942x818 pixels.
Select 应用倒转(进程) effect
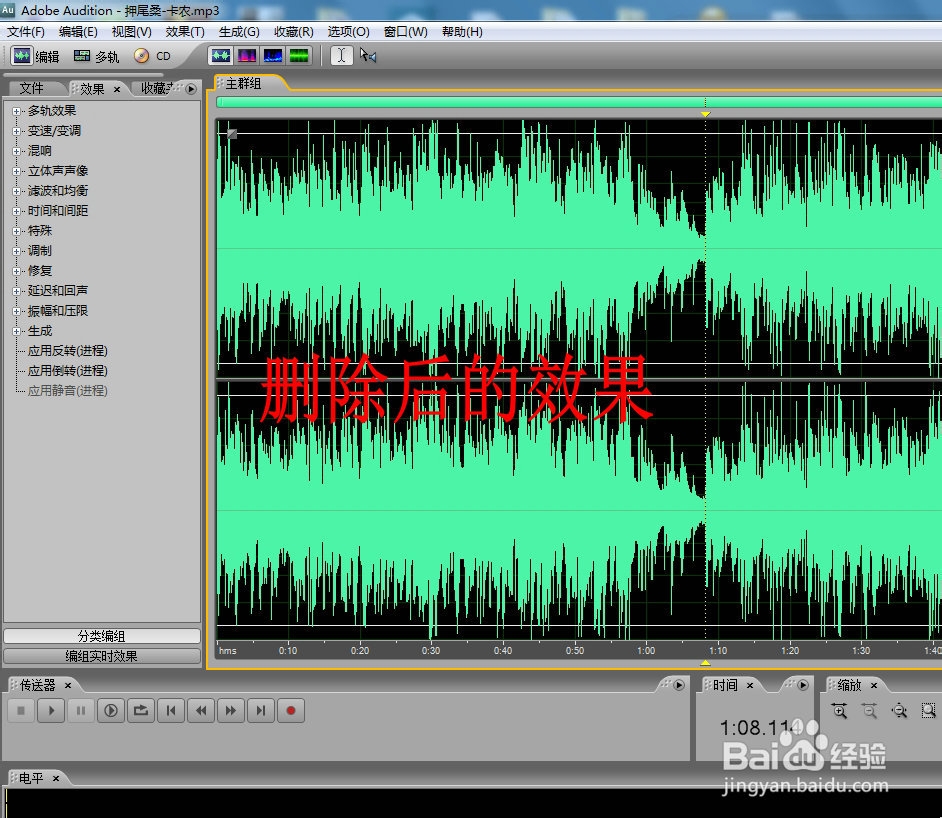point(67,371)
